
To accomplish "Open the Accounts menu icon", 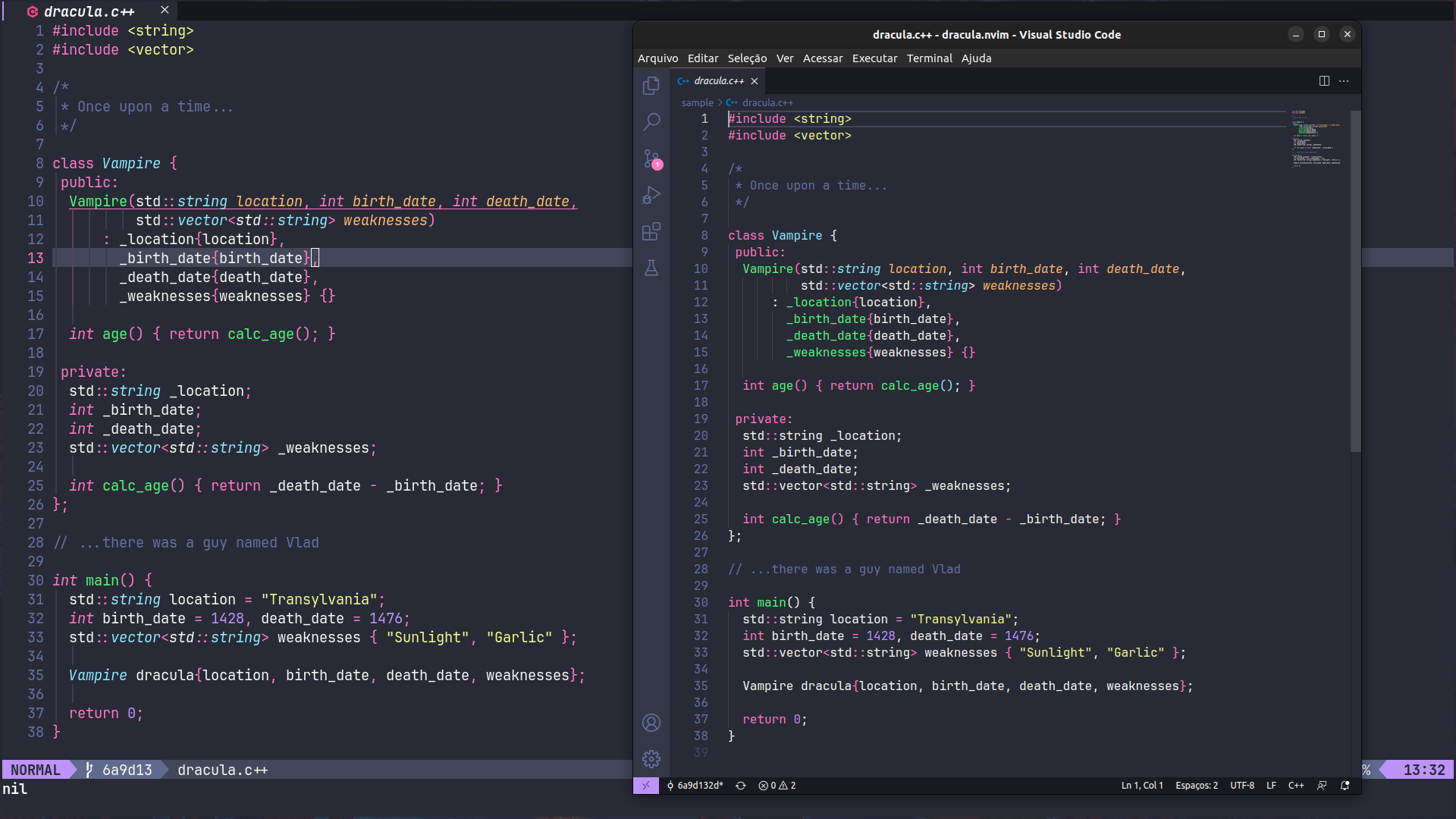I will [651, 723].
